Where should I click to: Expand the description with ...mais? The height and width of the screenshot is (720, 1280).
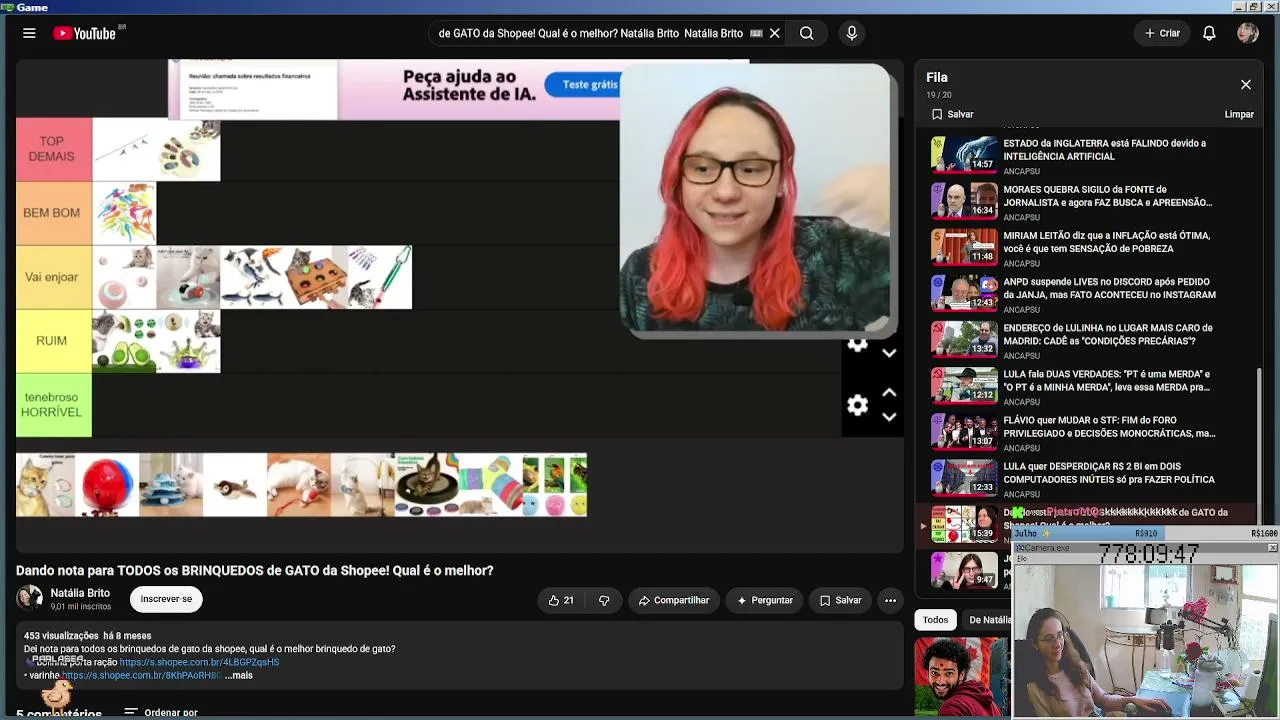(239, 675)
